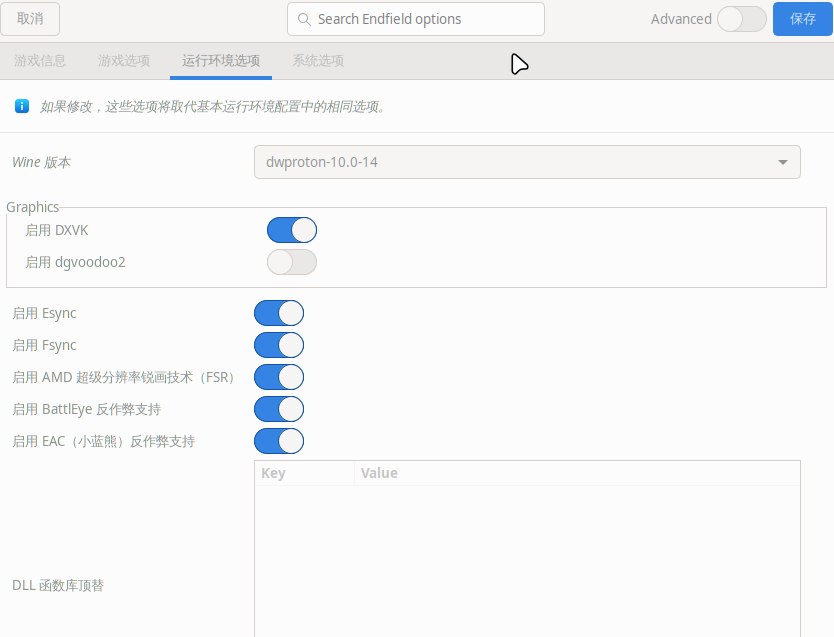Focus the Search Endfield options field

click(425, 19)
